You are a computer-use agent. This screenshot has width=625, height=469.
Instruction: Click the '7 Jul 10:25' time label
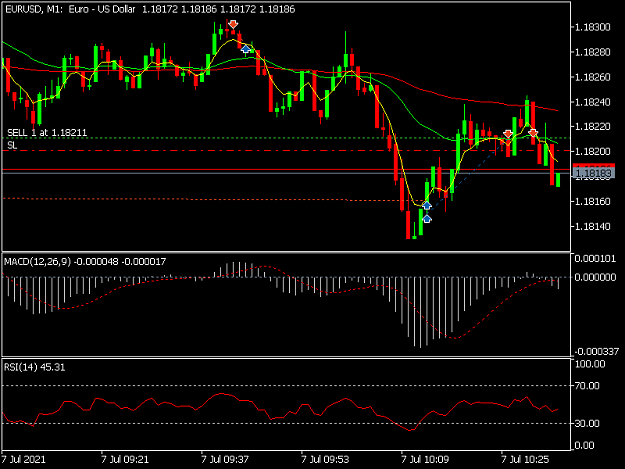click(x=525, y=459)
